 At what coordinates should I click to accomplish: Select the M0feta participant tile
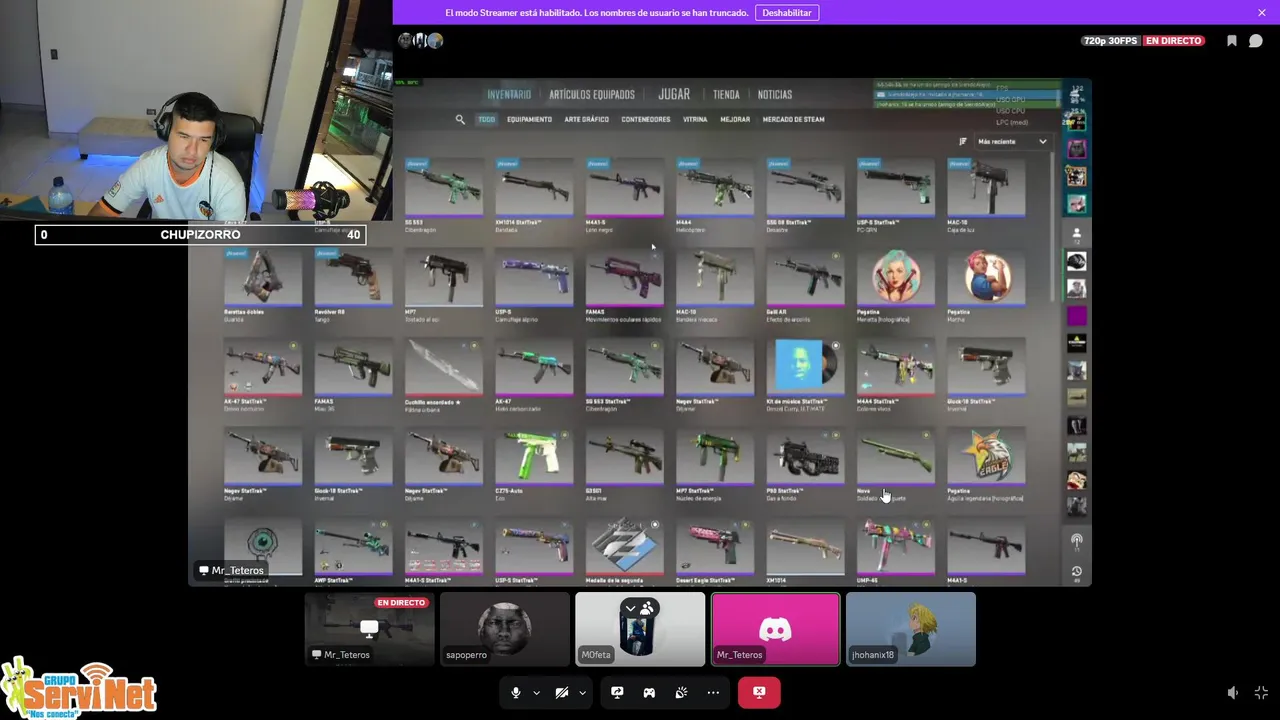(x=640, y=629)
